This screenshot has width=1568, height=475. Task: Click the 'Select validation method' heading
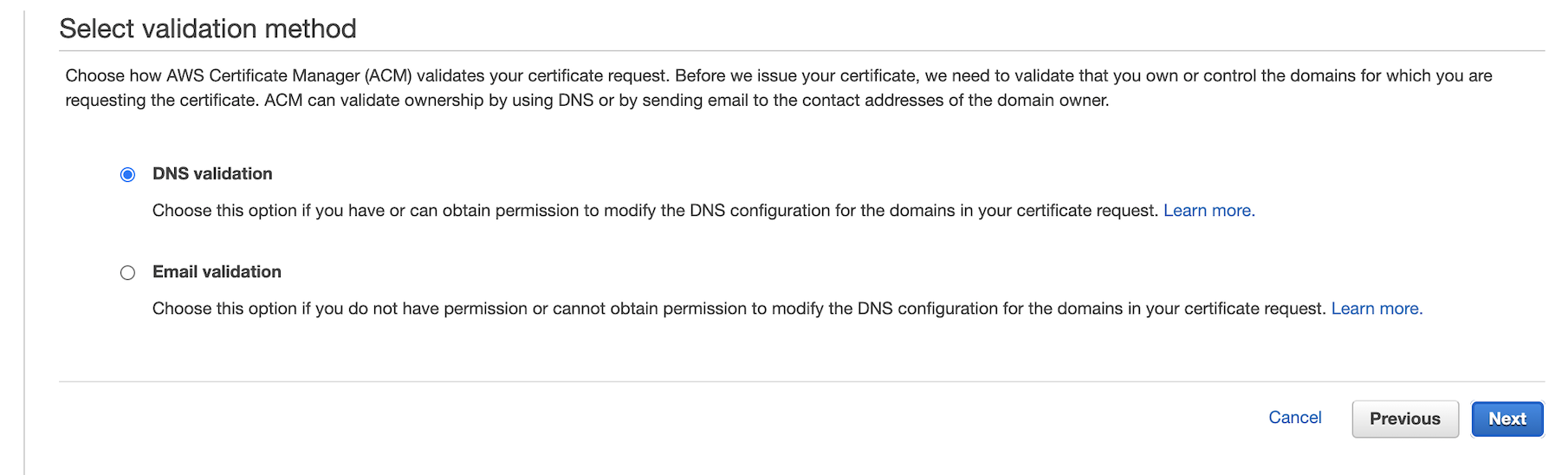pos(208,29)
